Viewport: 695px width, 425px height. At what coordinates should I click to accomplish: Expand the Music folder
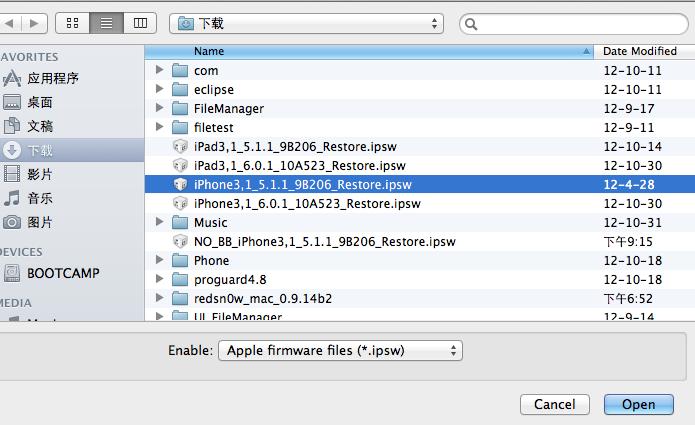[x=160, y=222]
